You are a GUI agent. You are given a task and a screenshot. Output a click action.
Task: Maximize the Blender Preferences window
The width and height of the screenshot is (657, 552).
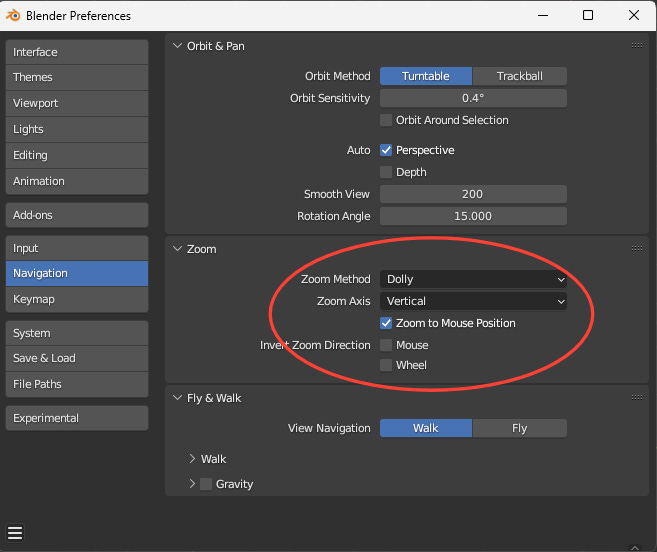pos(588,16)
